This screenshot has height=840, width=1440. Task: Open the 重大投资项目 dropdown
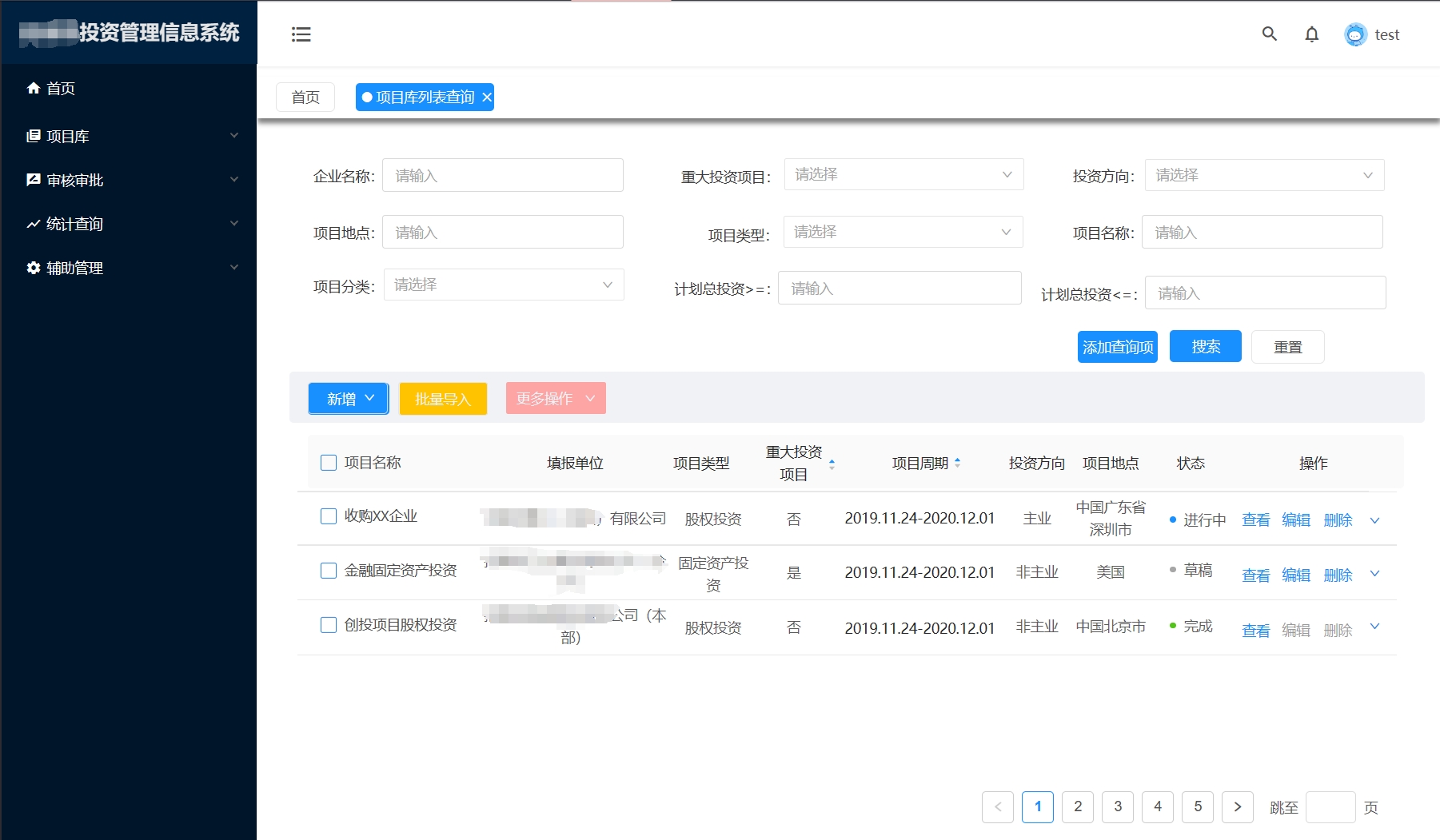tap(903, 174)
